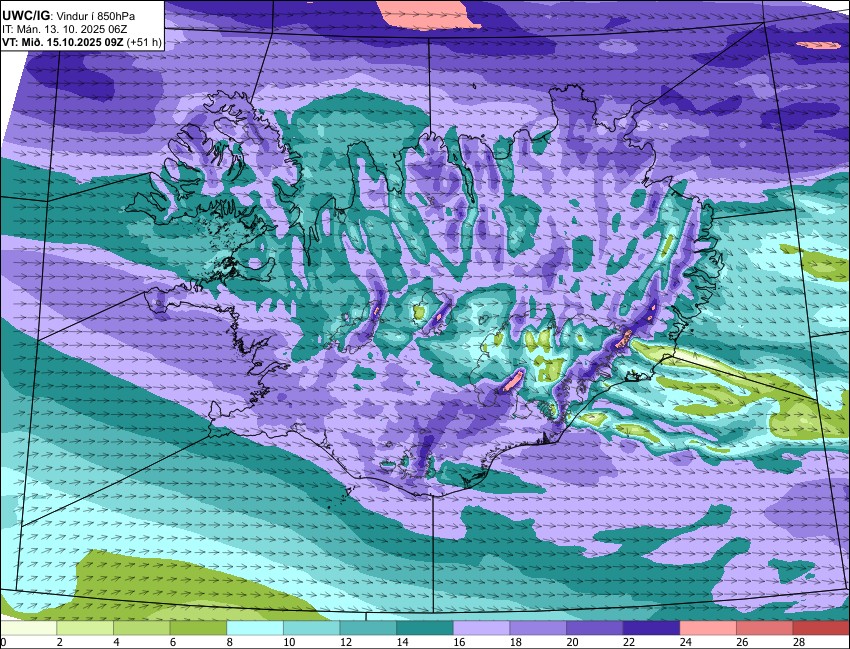Screen dimensions: 850x649
Task: Click the pale yellow 0–2 legend swatch
Action: click(x=29, y=628)
